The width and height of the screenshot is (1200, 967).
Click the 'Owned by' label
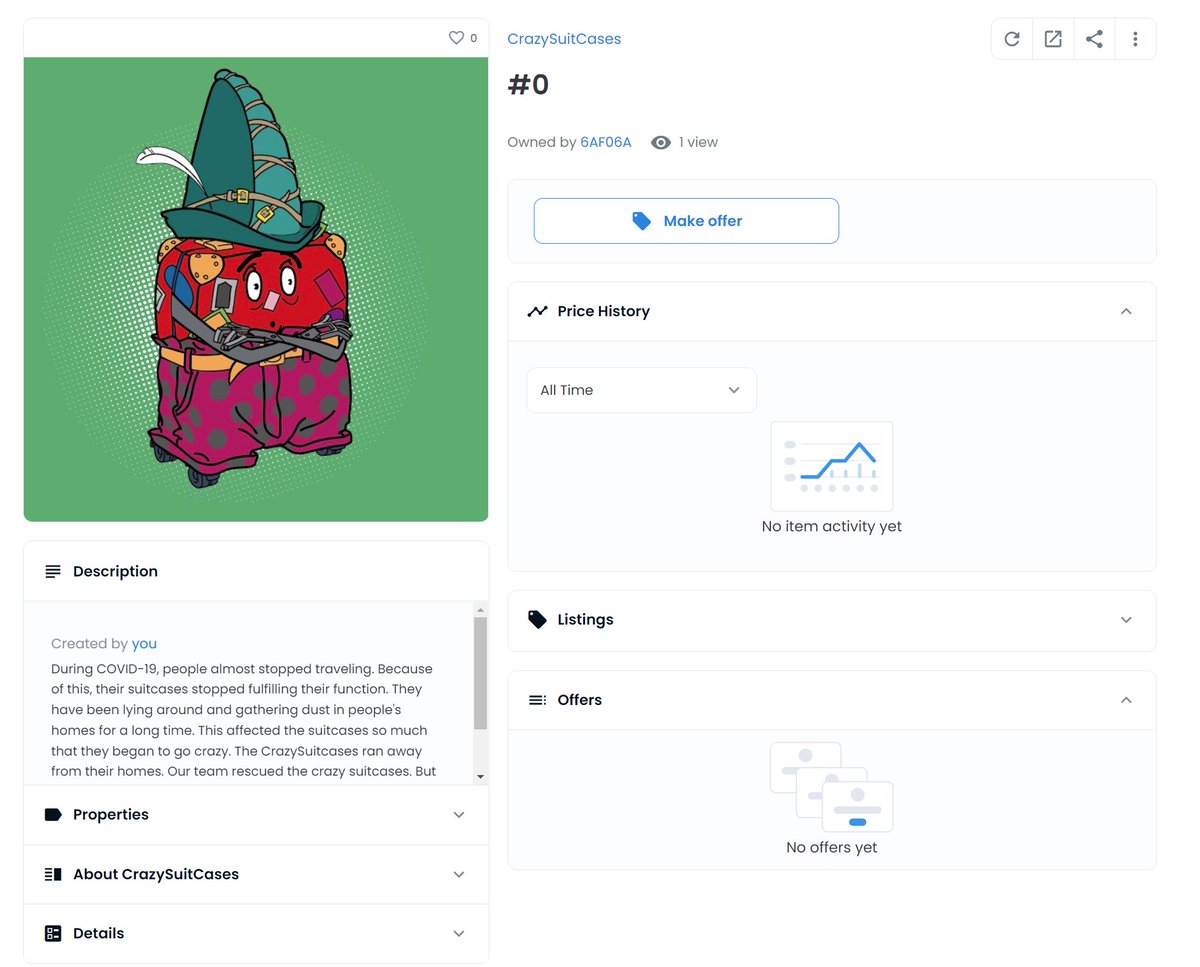(541, 142)
